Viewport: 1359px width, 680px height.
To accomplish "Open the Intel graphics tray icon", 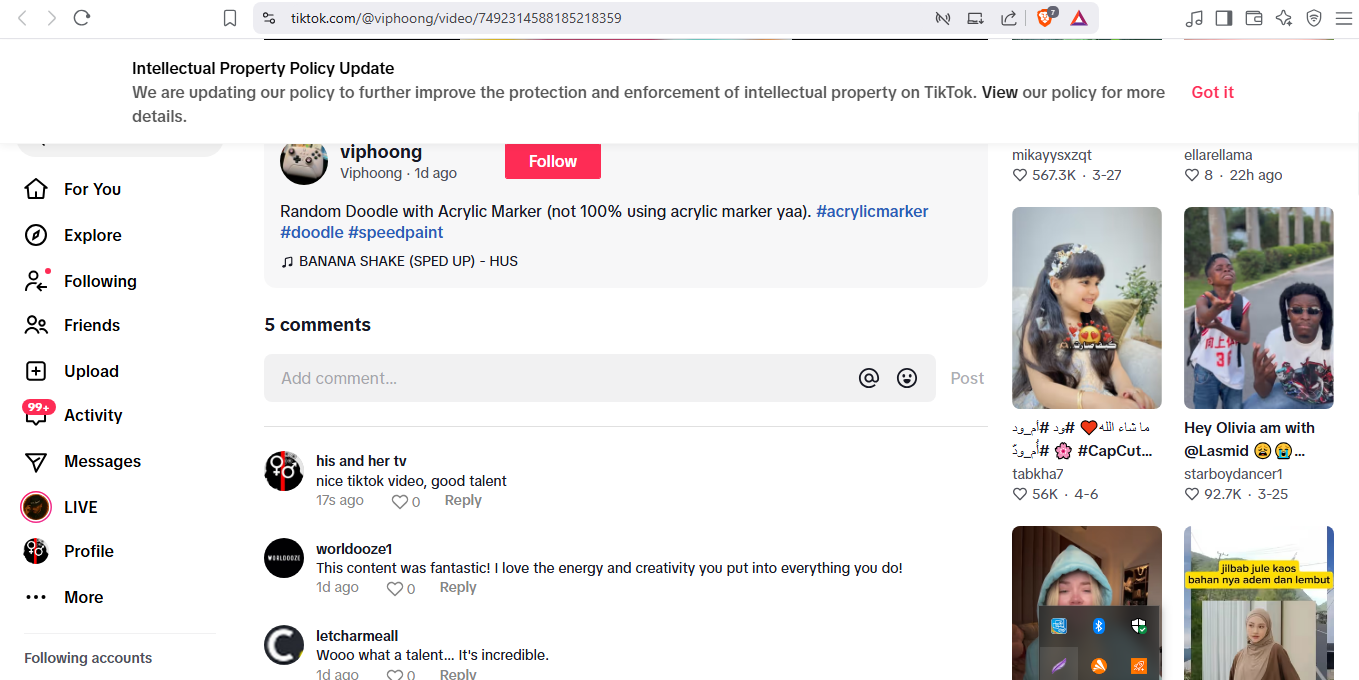I will pos(1058,626).
